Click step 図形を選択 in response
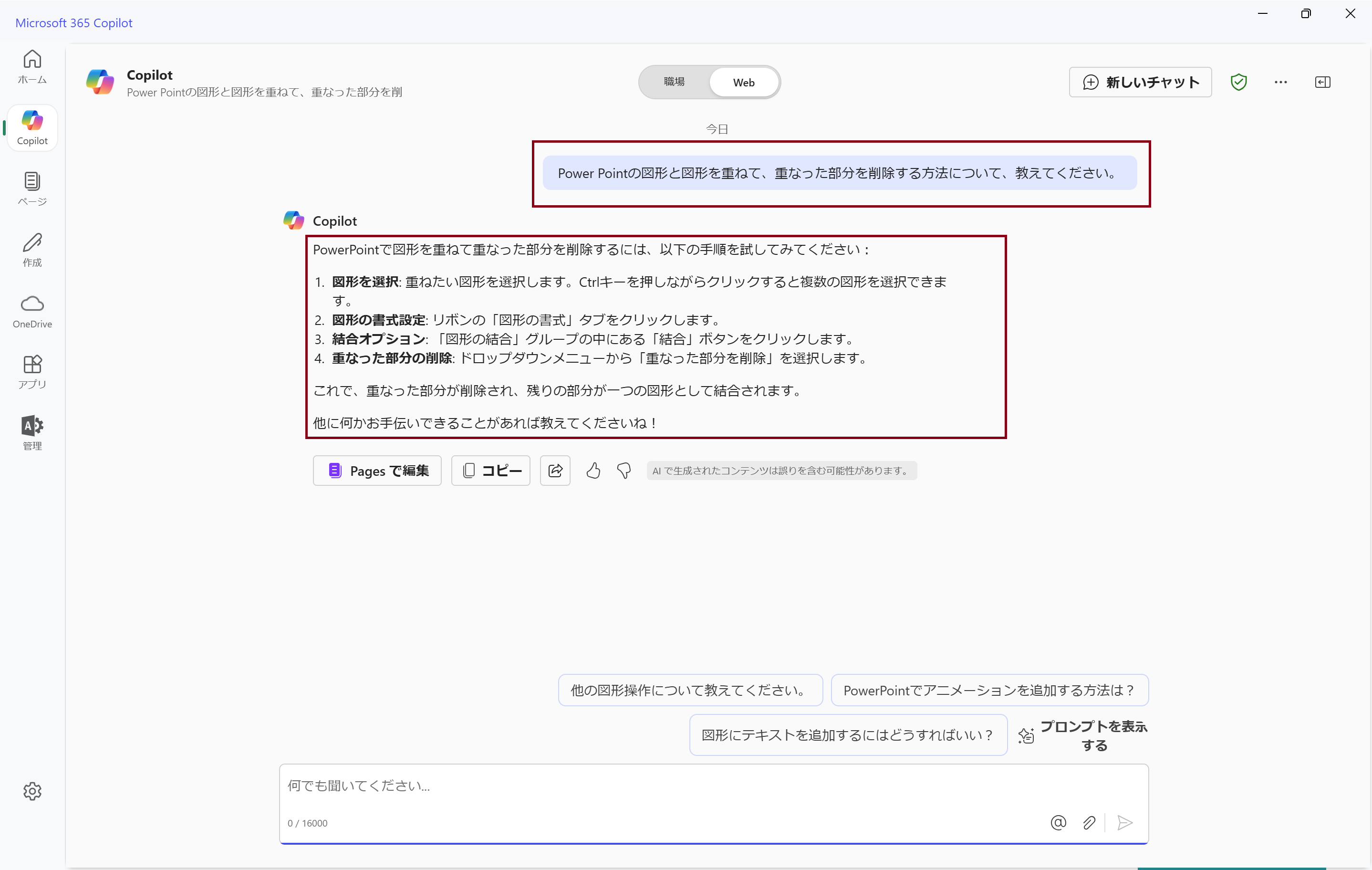Viewport: 1372px width, 870px height. click(366, 282)
